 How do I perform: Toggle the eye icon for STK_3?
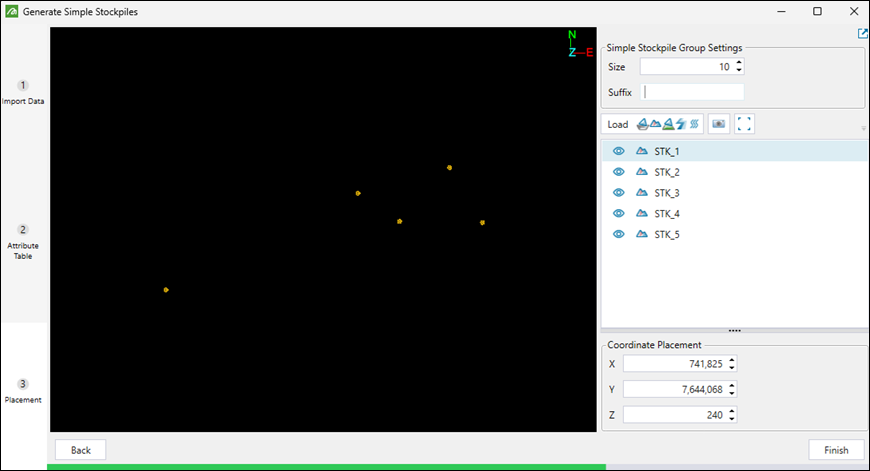click(619, 193)
